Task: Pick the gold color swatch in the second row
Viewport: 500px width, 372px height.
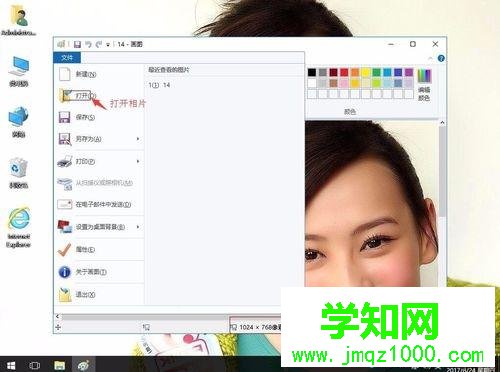Action: tap(355, 83)
